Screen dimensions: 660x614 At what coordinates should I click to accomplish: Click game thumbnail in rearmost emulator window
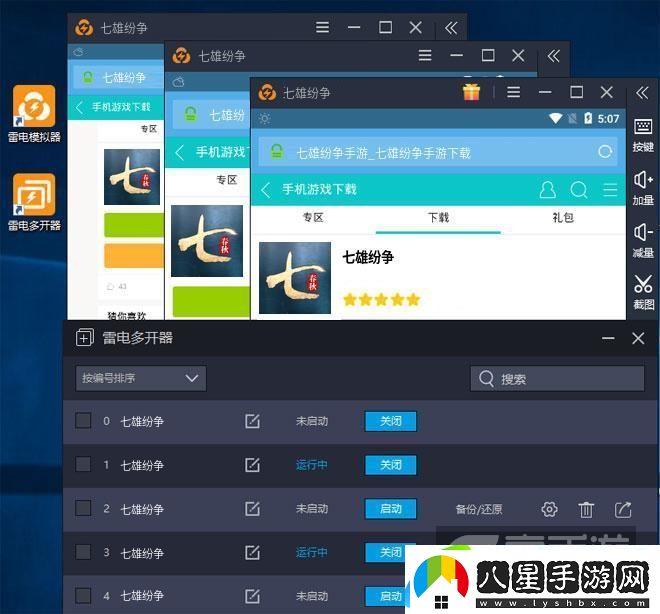[132, 177]
